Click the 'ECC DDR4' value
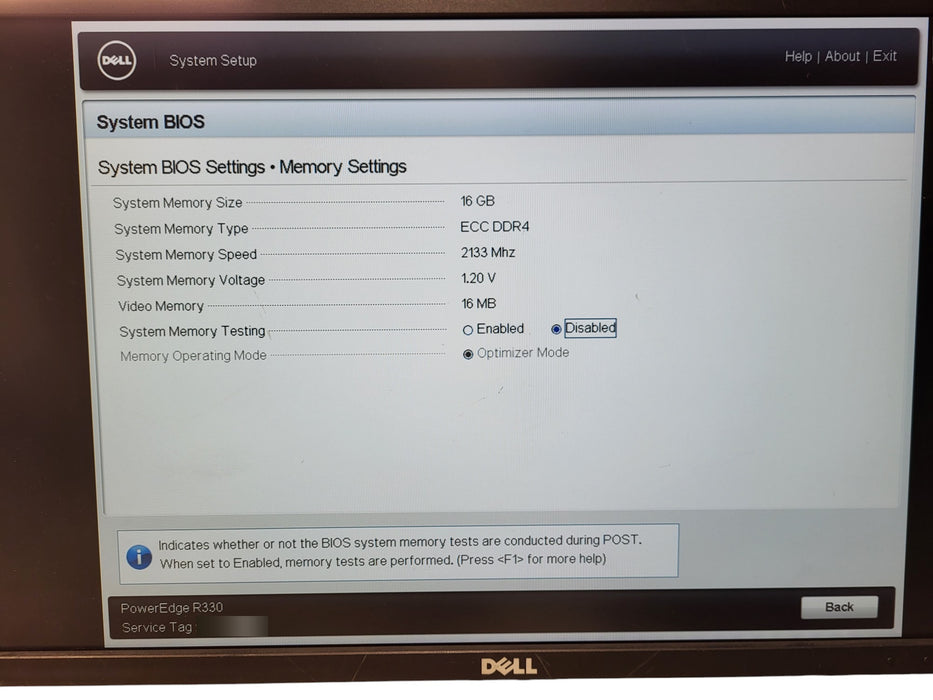Screen dimensions: 933x700 494,227
